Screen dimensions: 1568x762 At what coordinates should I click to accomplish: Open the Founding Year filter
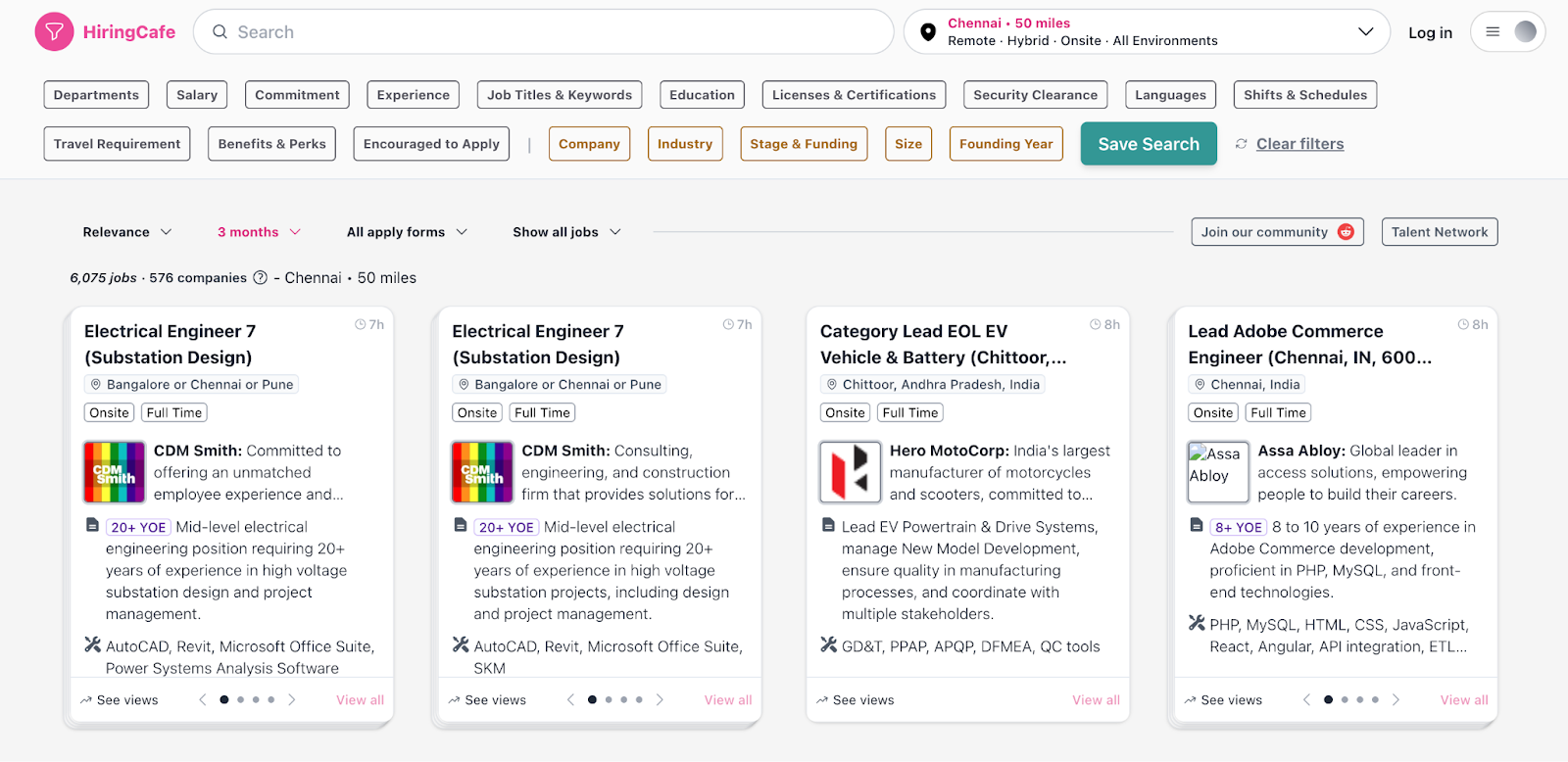(x=1006, y=144)
